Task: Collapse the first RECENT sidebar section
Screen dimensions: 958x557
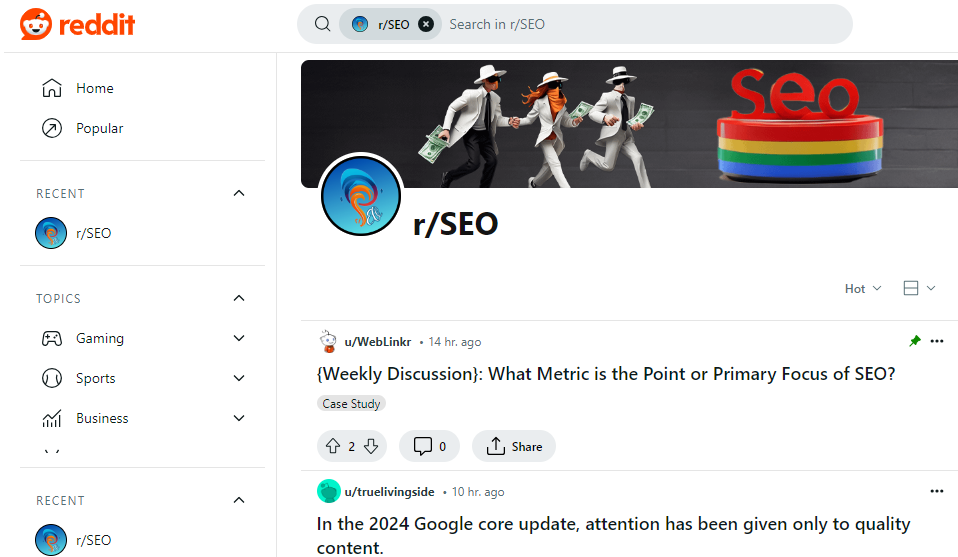Action: [x=239, y=193]
